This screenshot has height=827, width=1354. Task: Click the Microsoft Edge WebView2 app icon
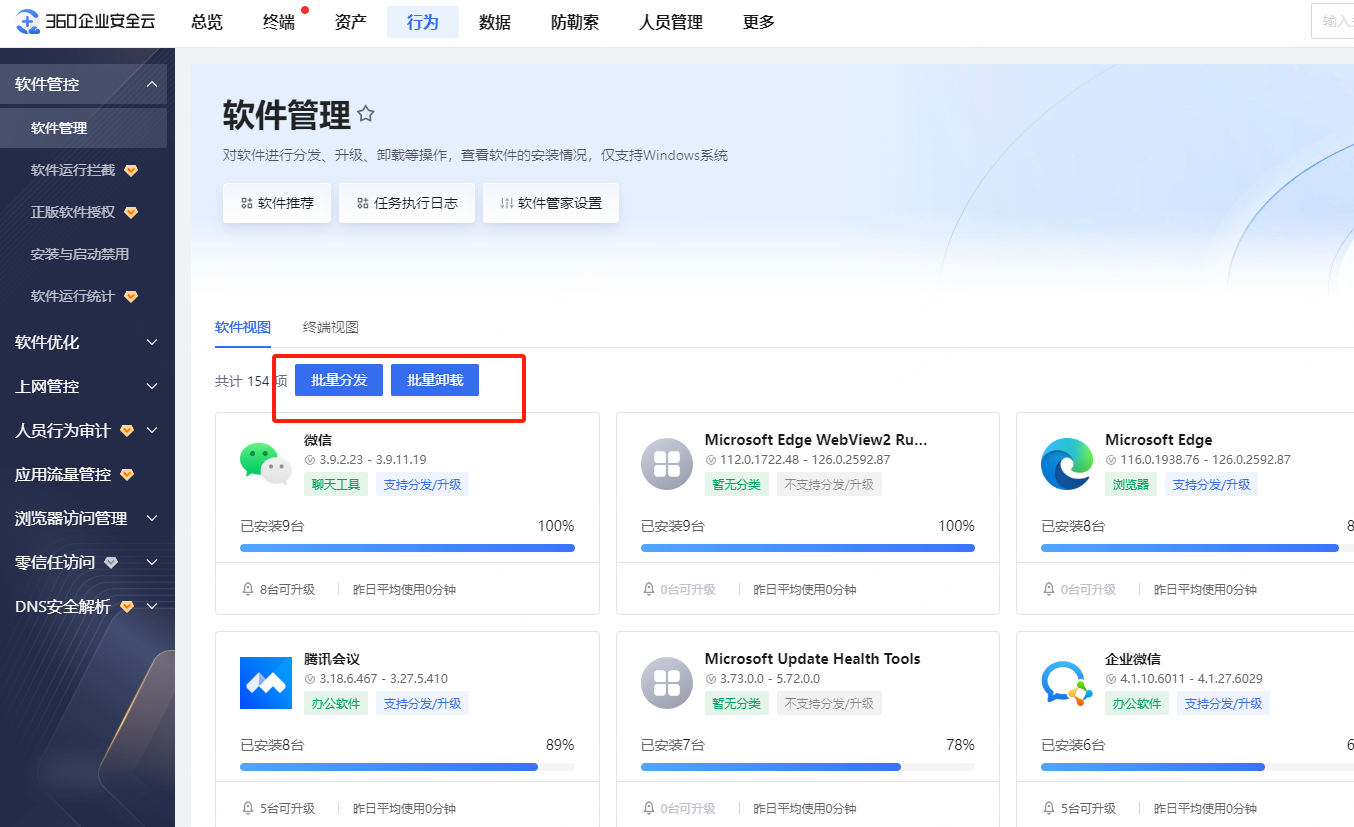click(x=667, y=464)
